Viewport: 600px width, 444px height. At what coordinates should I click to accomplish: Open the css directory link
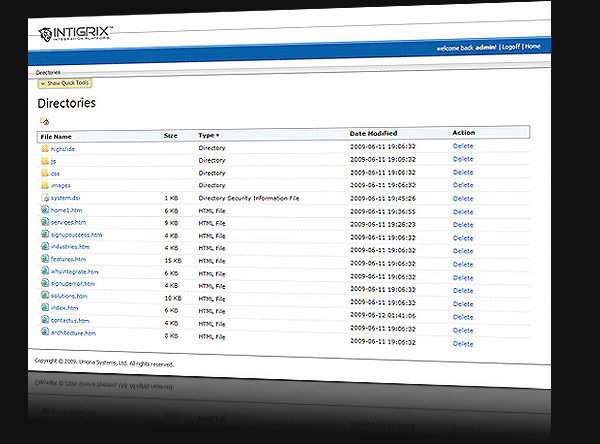point(55,173)
